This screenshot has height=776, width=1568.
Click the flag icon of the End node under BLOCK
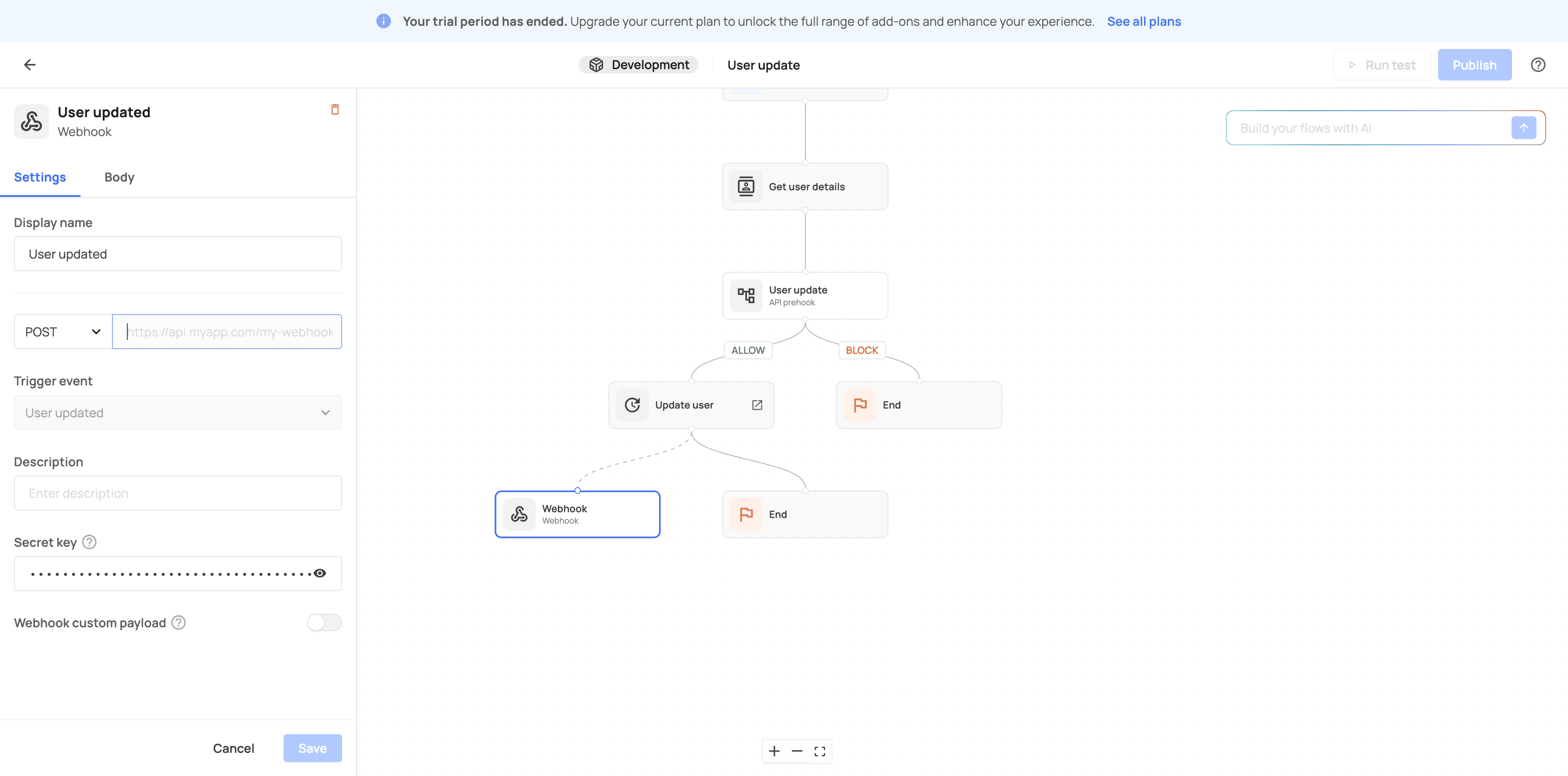coord(860,405)
